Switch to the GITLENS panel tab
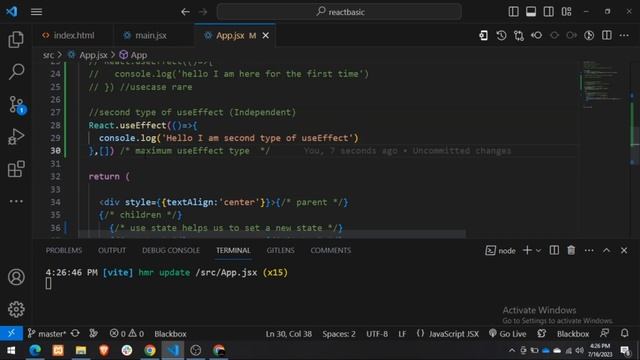 280,251
